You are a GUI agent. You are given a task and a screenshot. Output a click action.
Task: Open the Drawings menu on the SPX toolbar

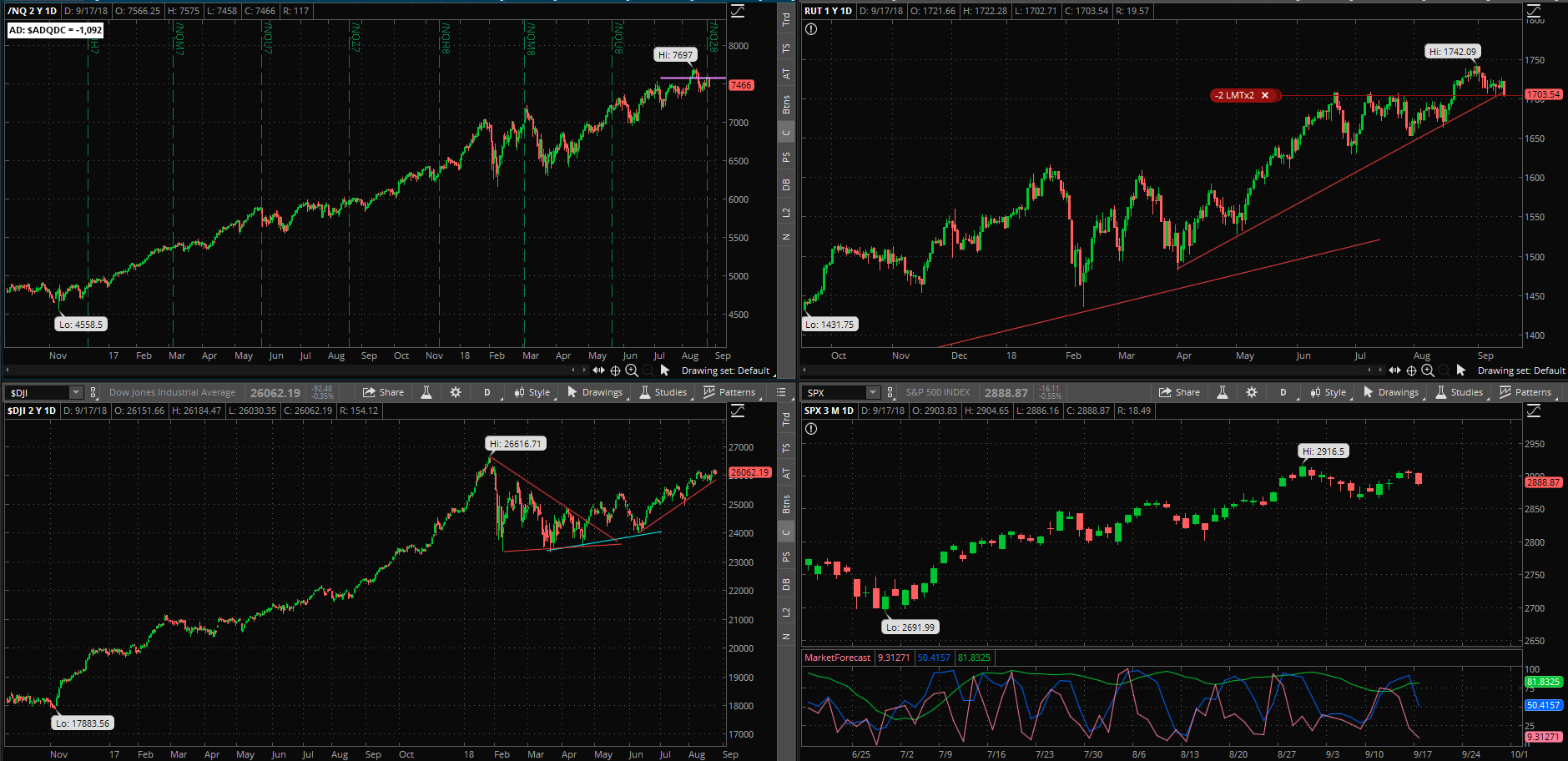1391,392
